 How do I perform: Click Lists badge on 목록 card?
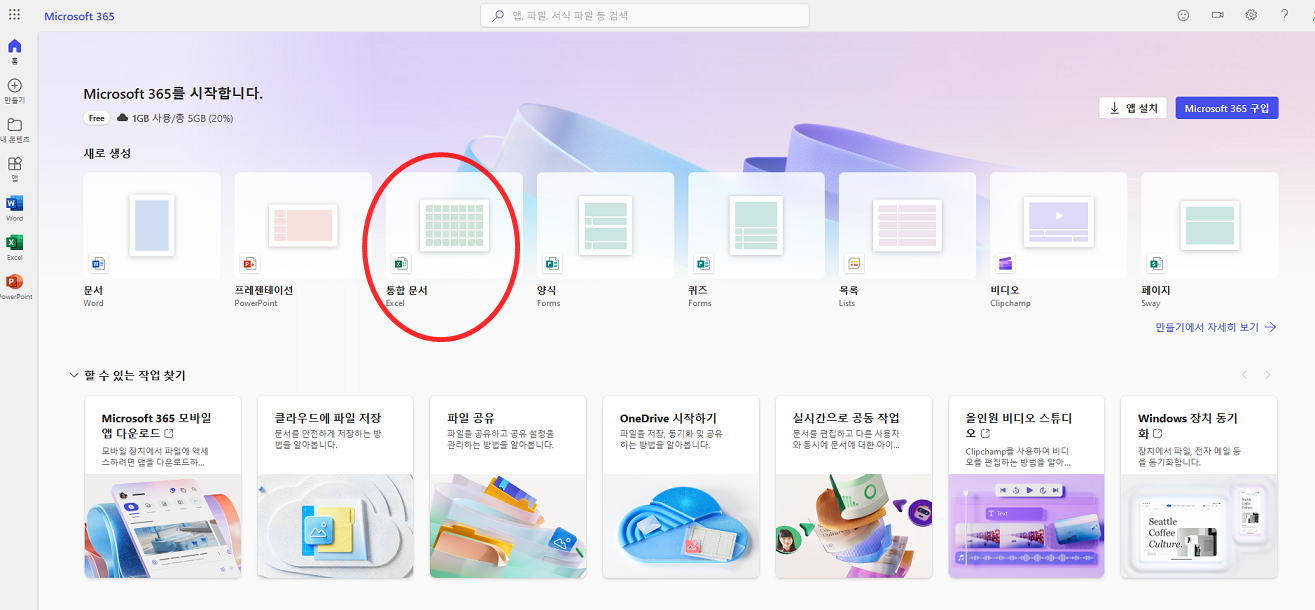tap(854, 264)
